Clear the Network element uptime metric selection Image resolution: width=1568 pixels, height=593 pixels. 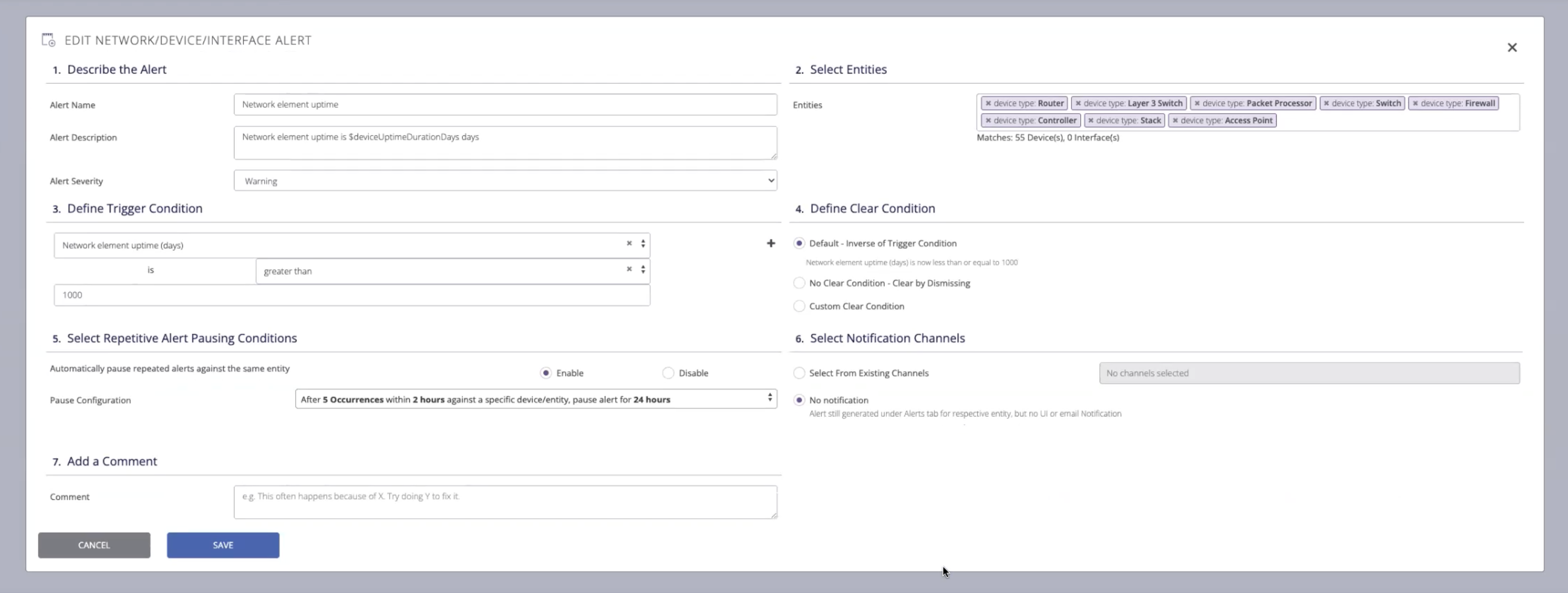pos(630,243)
